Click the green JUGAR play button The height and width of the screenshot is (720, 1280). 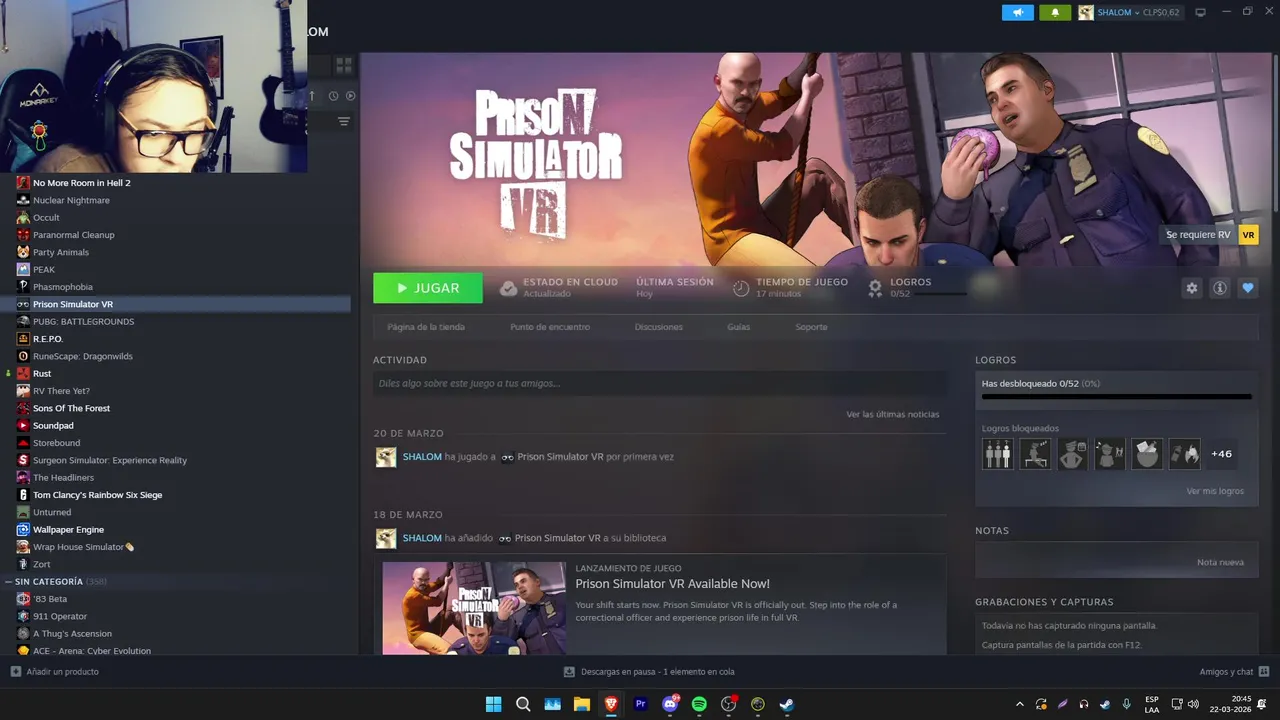[x=428, y=288]
